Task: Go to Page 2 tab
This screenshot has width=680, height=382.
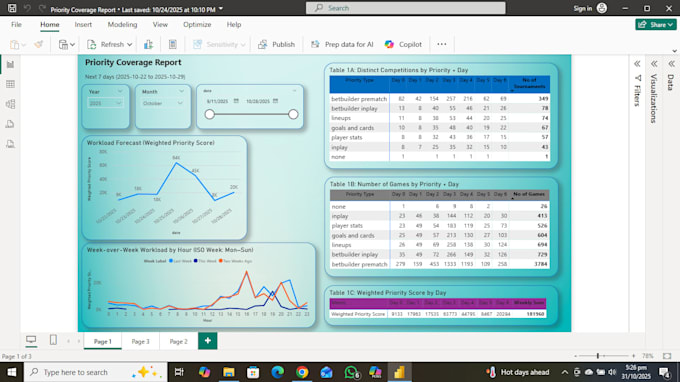Action: tap(178, 341)
